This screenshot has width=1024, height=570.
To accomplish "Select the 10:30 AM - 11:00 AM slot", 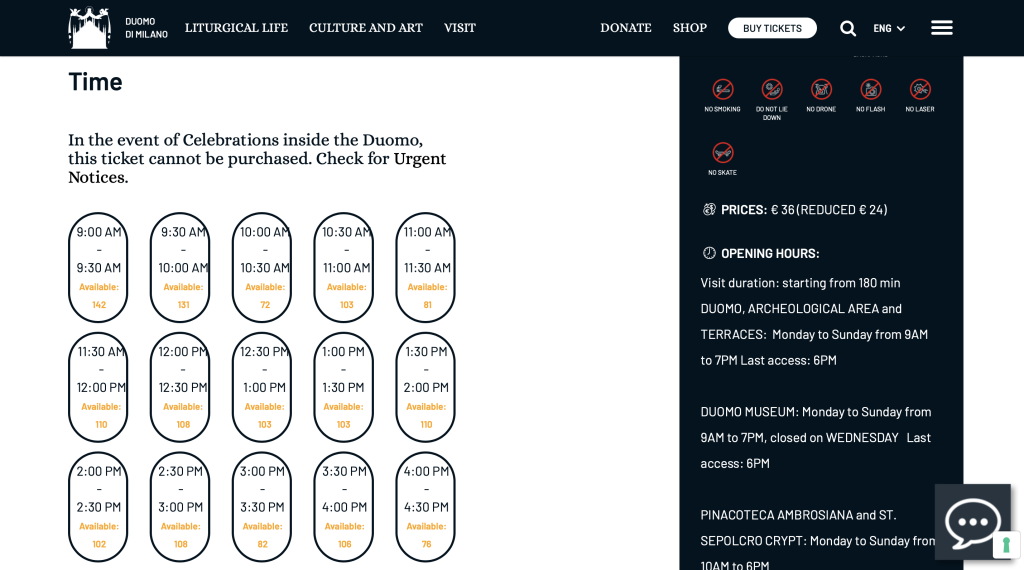I will point(344,268).
